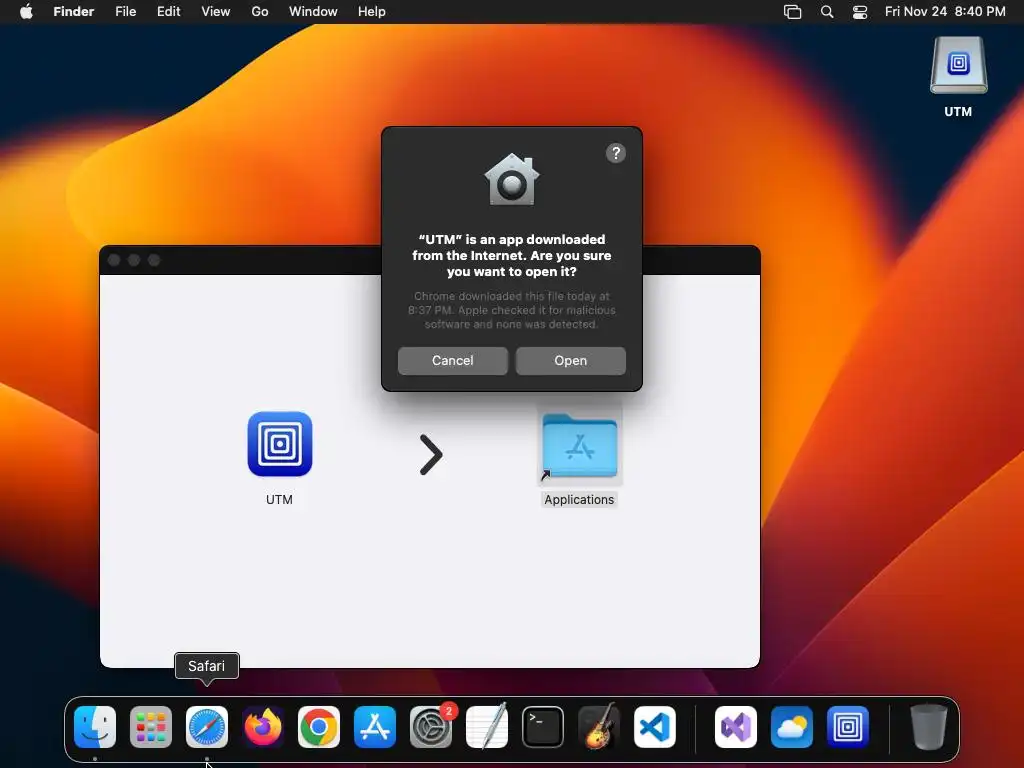Open System Settings with badge in Dock
Image resolution: width=1024 pixels, height=768 pixels.
coord(431,727)
